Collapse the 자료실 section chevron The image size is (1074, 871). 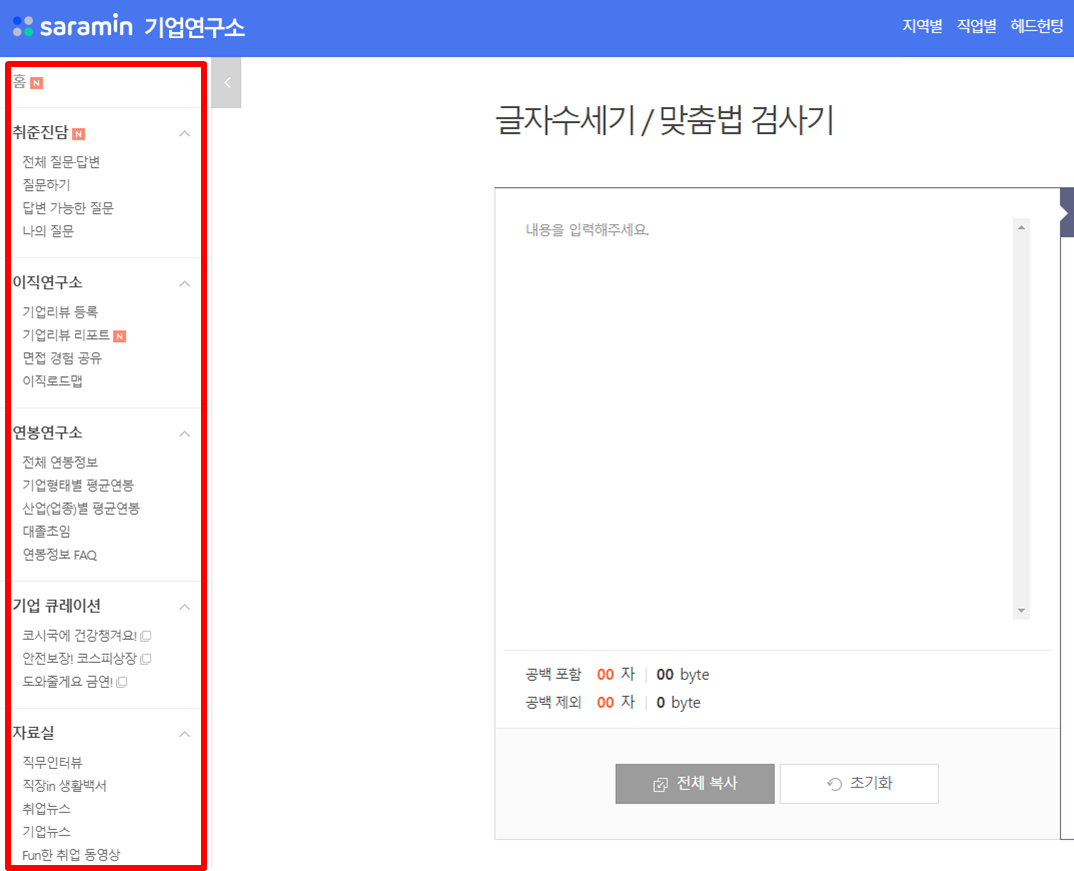pos(184,733)
